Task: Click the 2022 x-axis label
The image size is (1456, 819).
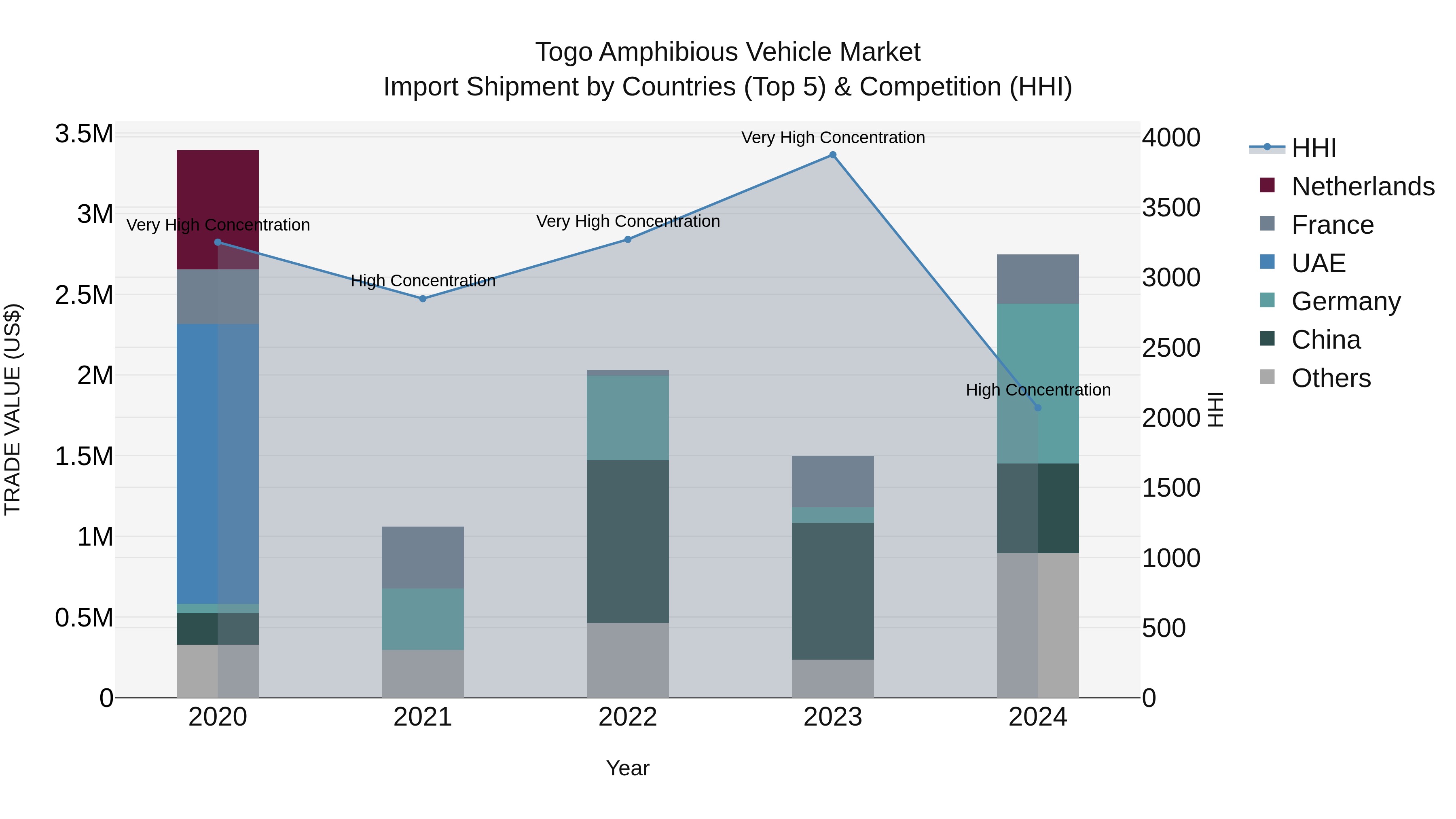Action: (627, 717)
